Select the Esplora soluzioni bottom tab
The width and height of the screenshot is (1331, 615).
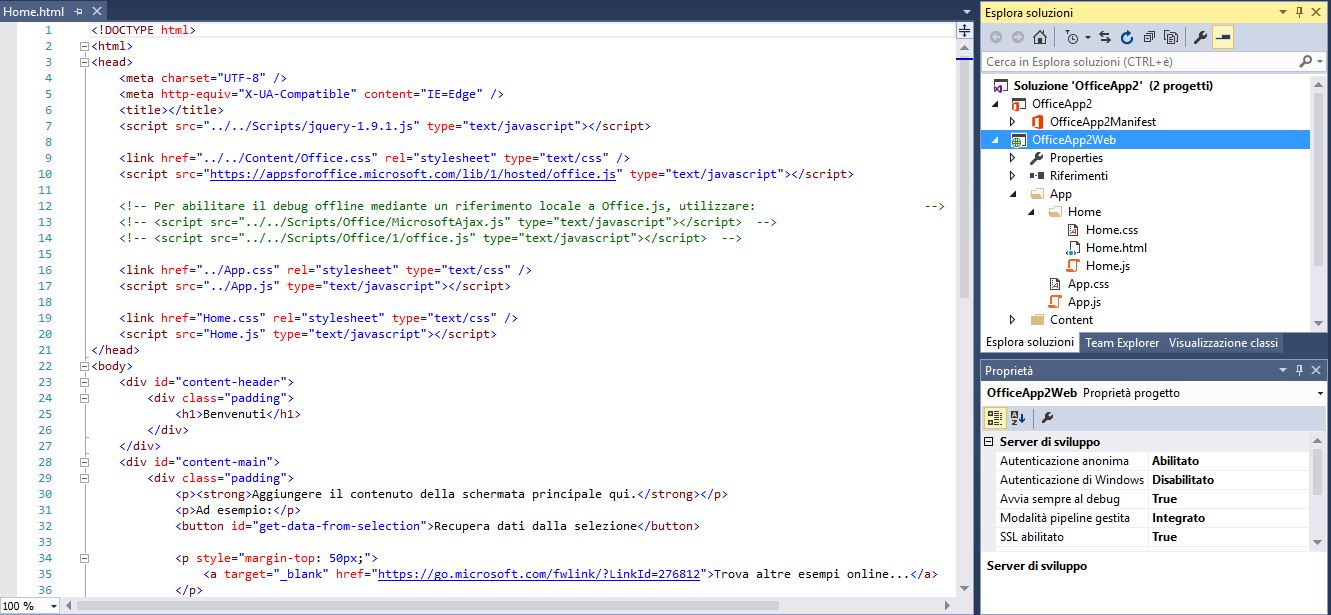pyautogui.click(x=1030, y=342)
